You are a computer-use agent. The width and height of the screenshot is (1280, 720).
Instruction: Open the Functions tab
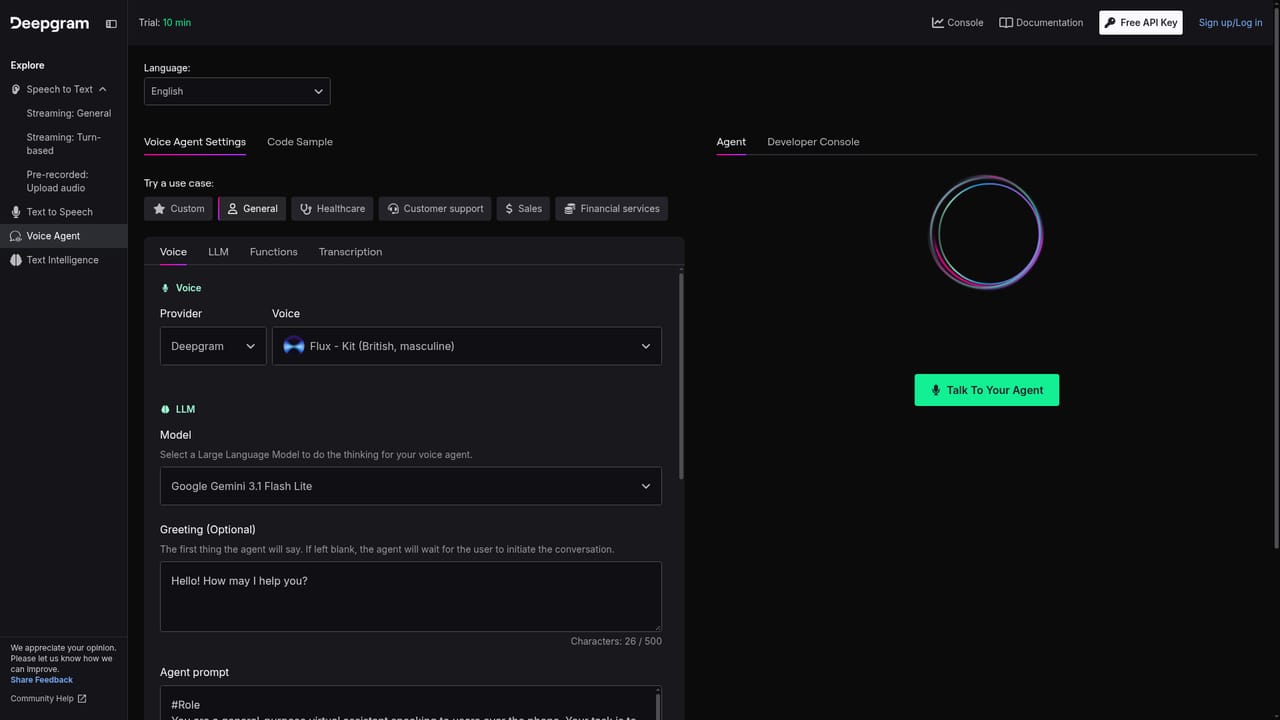point(274,252)
